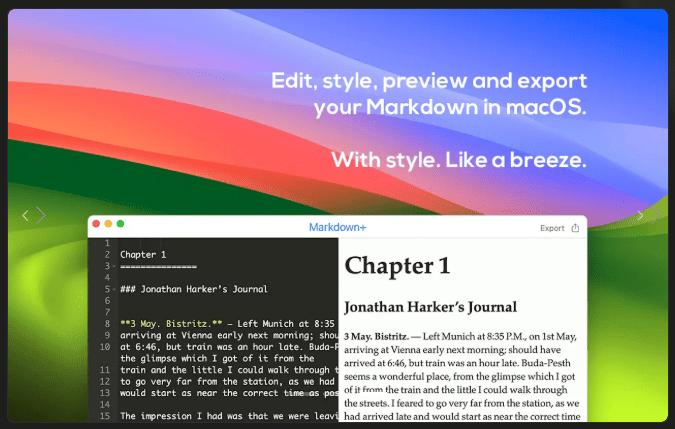Maximize the Markdown+ window with green button

pyautogui.click(x=121, y=223)
